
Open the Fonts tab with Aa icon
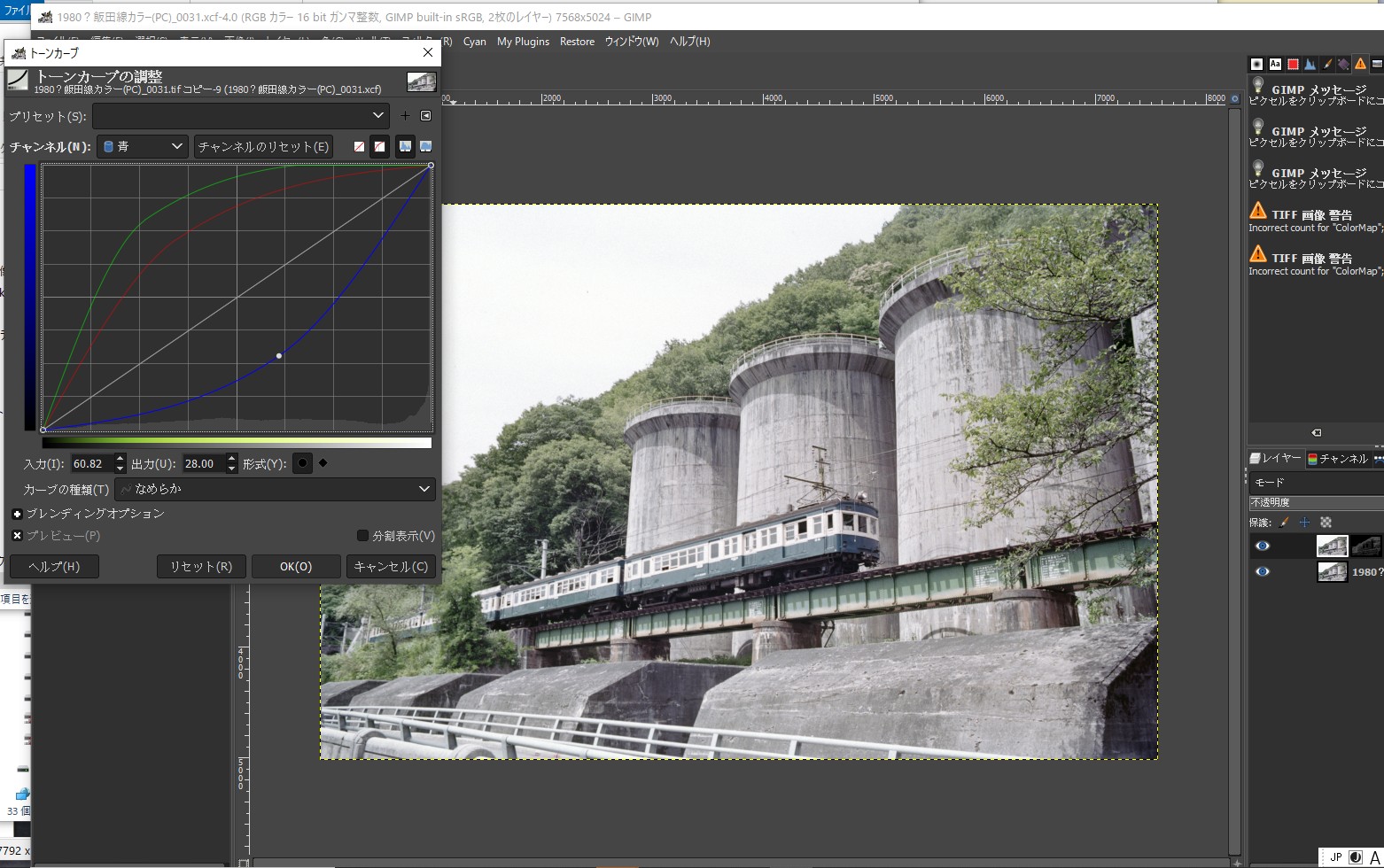(x=1275, y=64)
